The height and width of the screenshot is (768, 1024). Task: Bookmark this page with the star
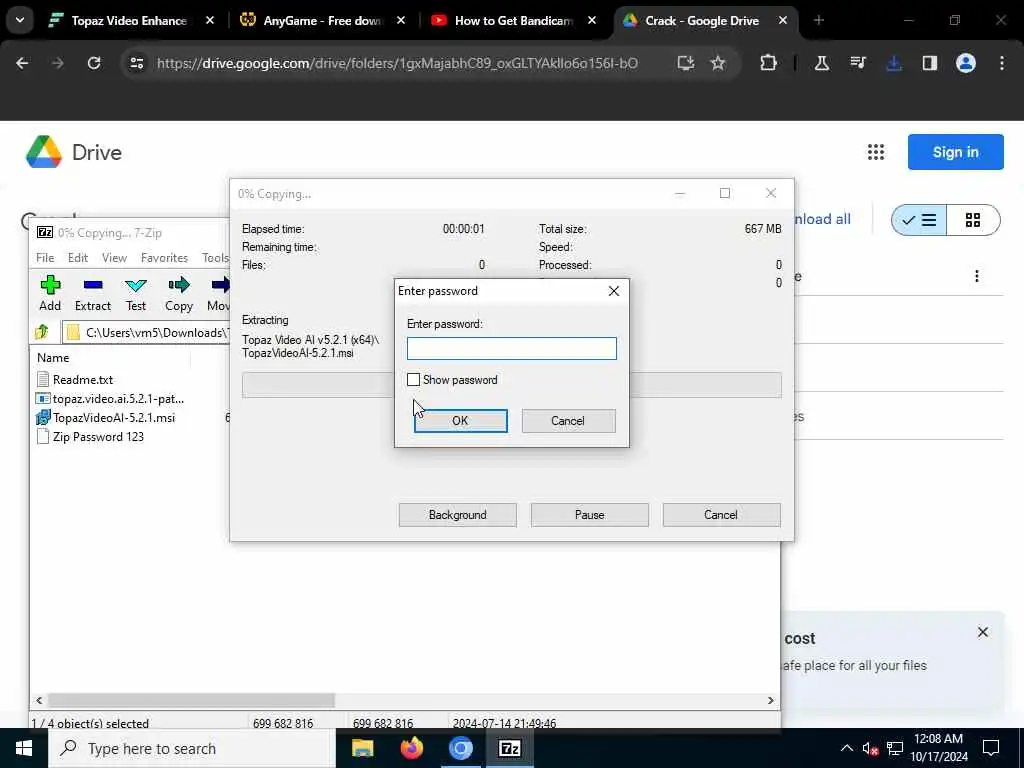718,63
